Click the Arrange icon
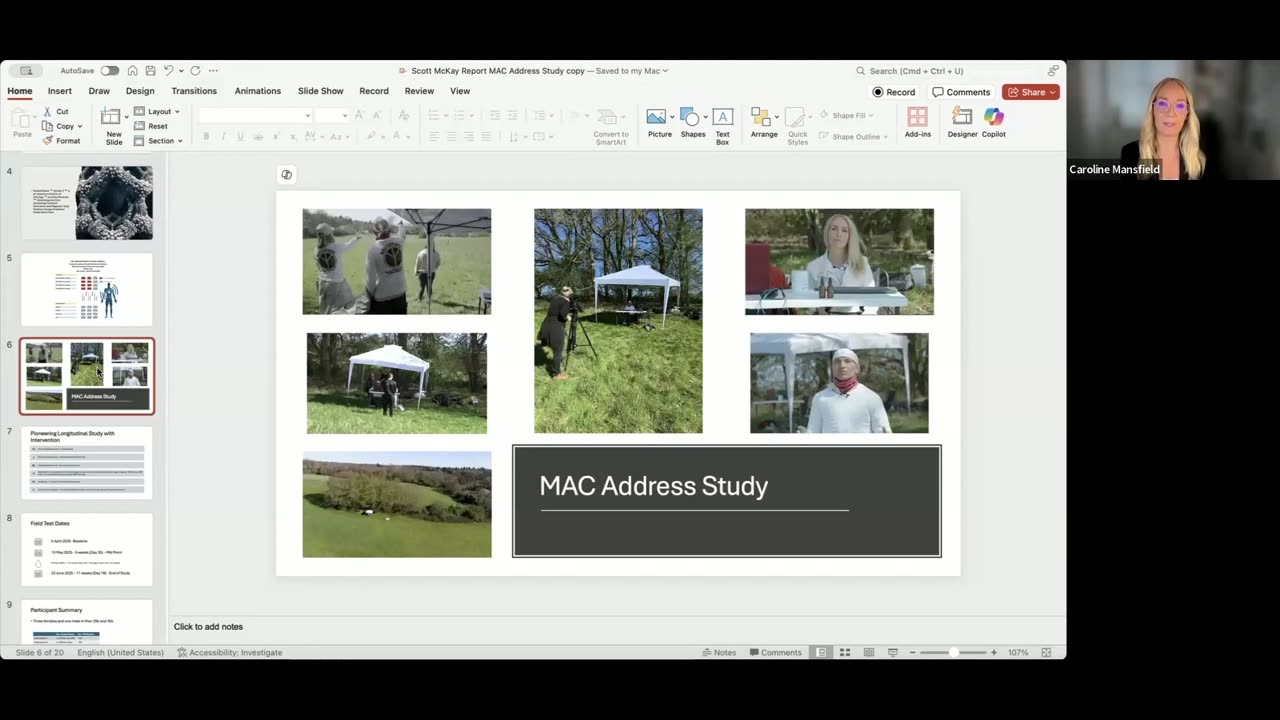1280x720 pixels. point(761,117)
